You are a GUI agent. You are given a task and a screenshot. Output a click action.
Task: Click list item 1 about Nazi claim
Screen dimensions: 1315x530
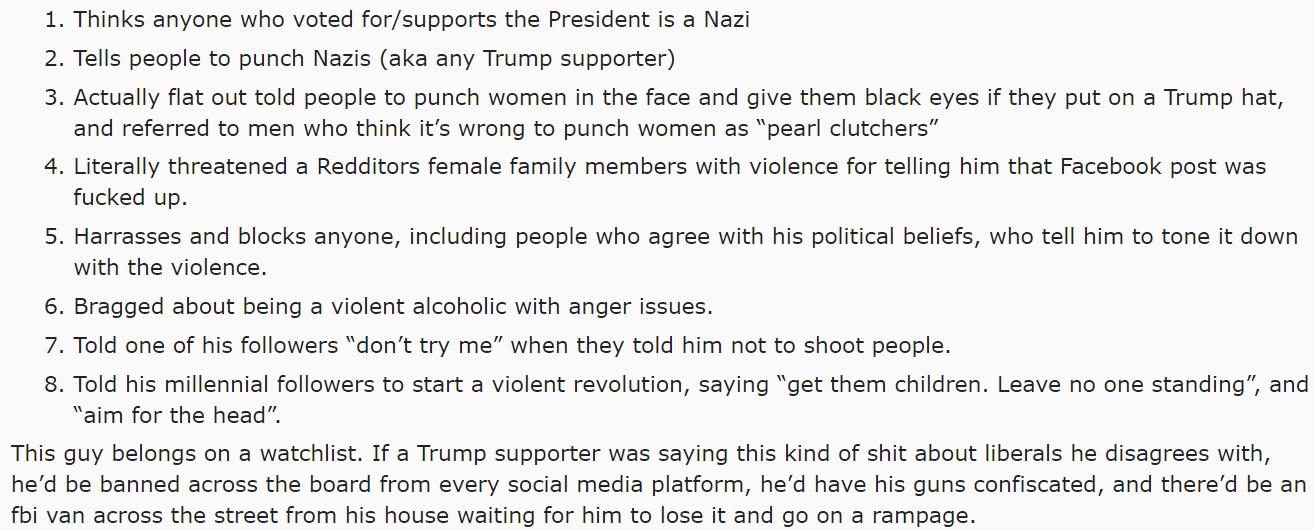pyautogui.click(x=411, y=19)
